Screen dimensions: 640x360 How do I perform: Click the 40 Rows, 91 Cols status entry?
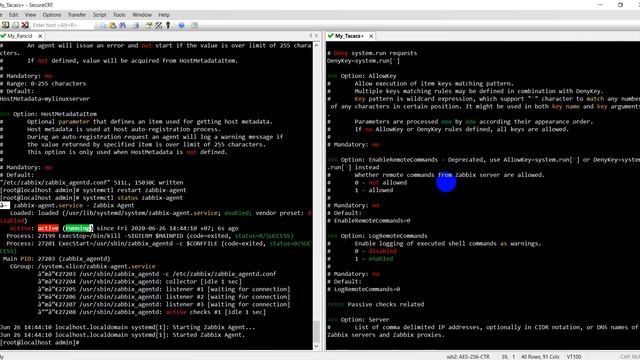click(x=540, y=356)
